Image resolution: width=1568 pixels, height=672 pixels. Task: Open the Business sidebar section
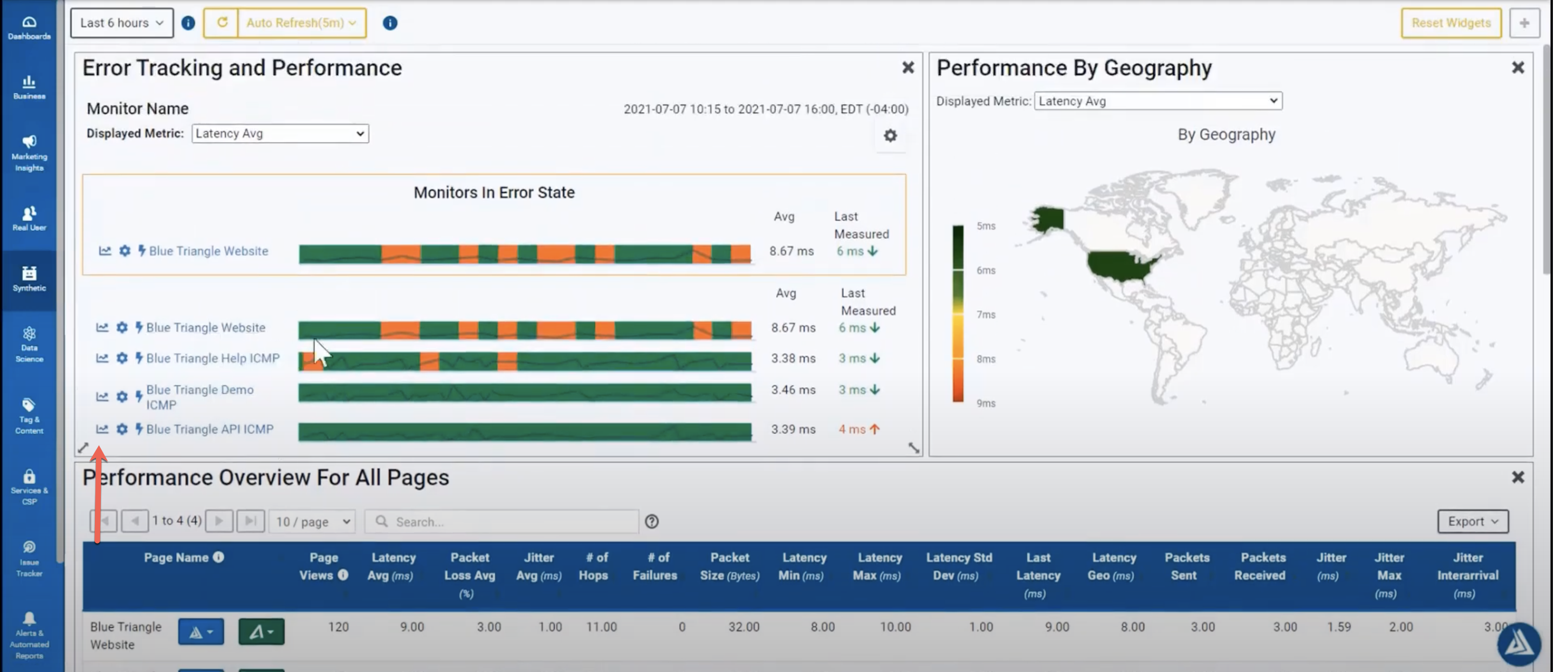pos(29,87)
